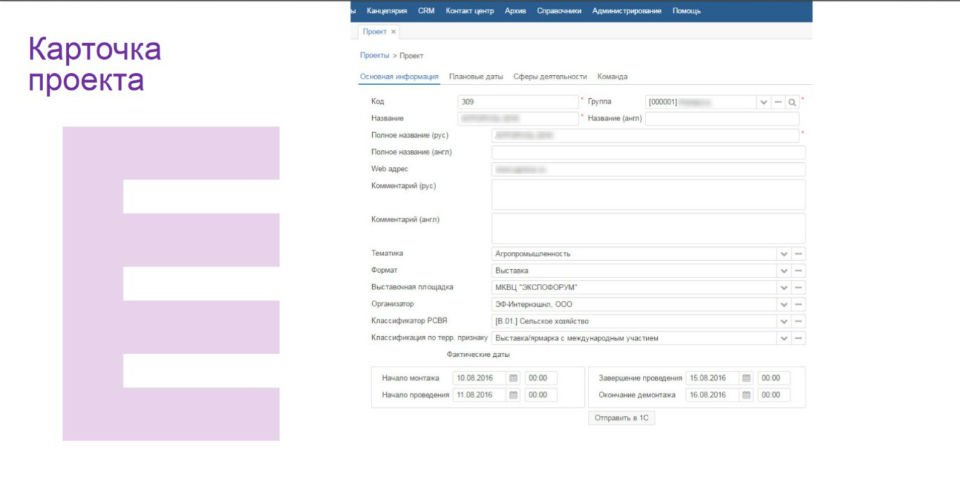The height and width of the screenshot is (501, 960).
Task: Clear Классификатор РСВЯ with minus icon
Action: coord(798,321)
